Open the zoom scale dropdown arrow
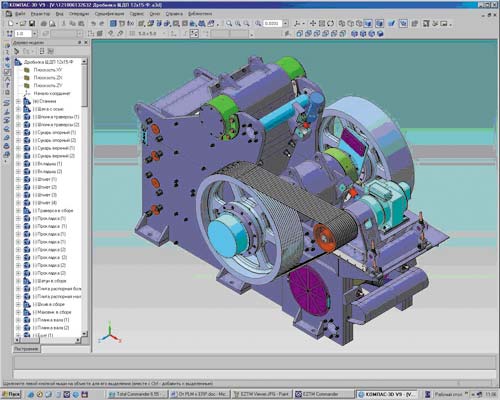Viewport: 500px width, 400px height. coord(285,23)
